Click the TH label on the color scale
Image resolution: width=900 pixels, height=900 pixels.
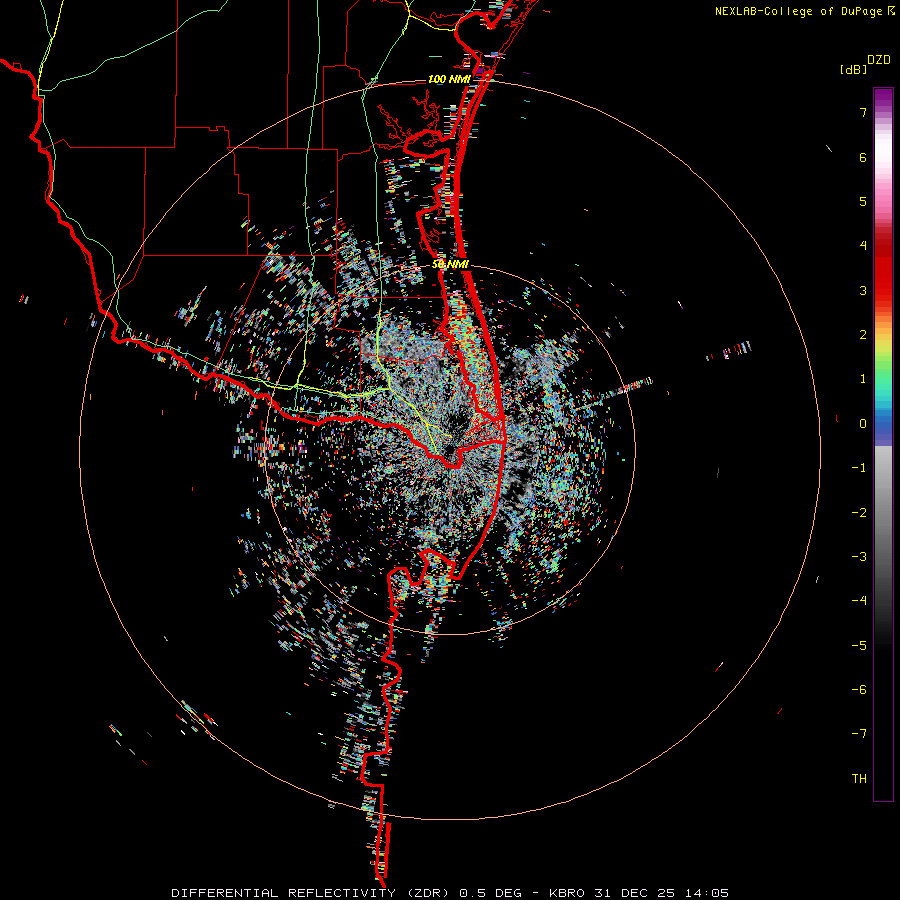(859, 779)
